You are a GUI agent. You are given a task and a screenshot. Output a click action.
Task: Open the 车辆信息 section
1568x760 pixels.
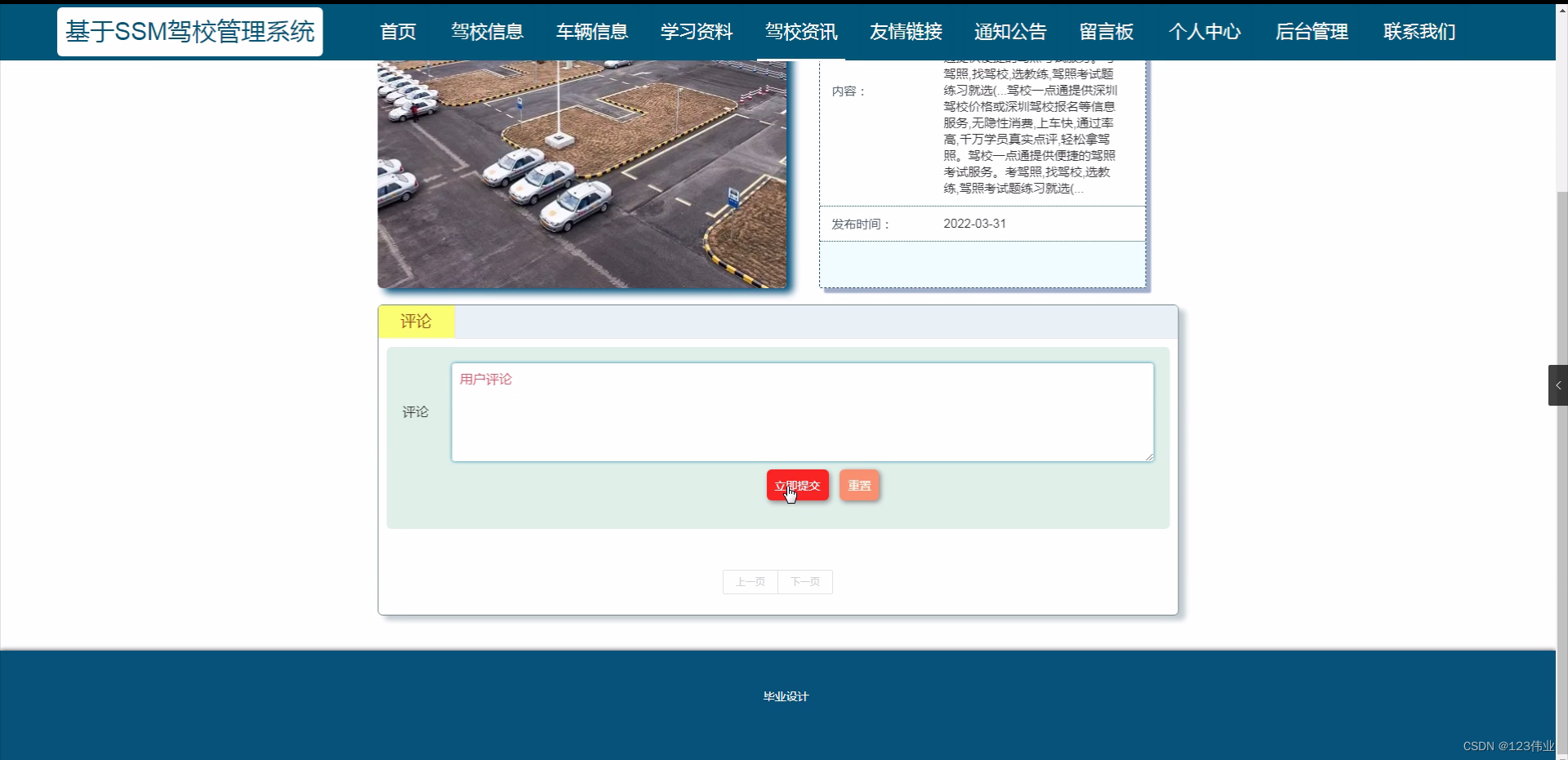point(590,32)
